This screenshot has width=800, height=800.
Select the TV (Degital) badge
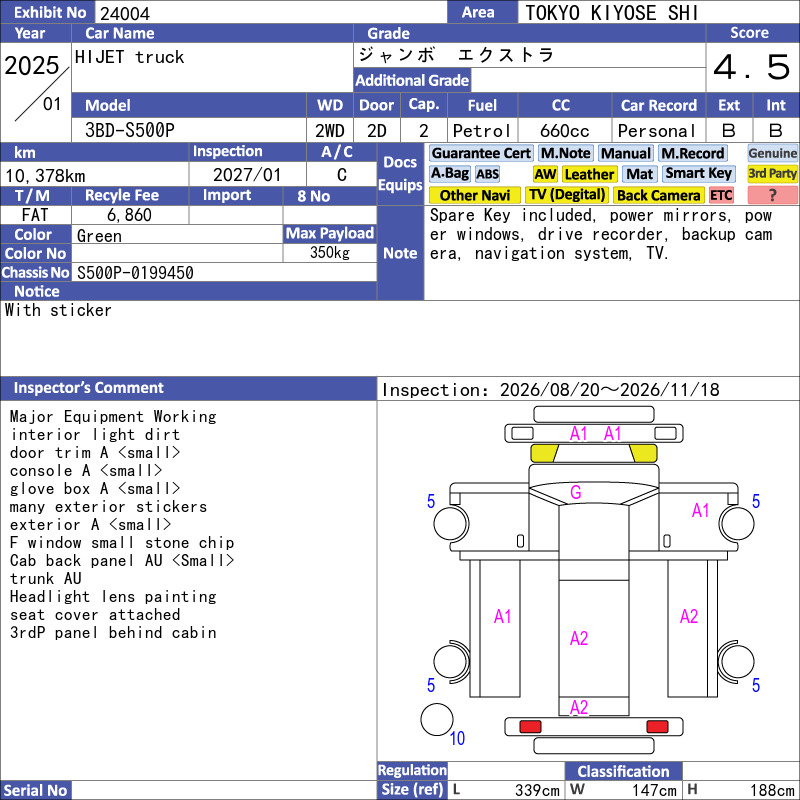pos(567,195)
